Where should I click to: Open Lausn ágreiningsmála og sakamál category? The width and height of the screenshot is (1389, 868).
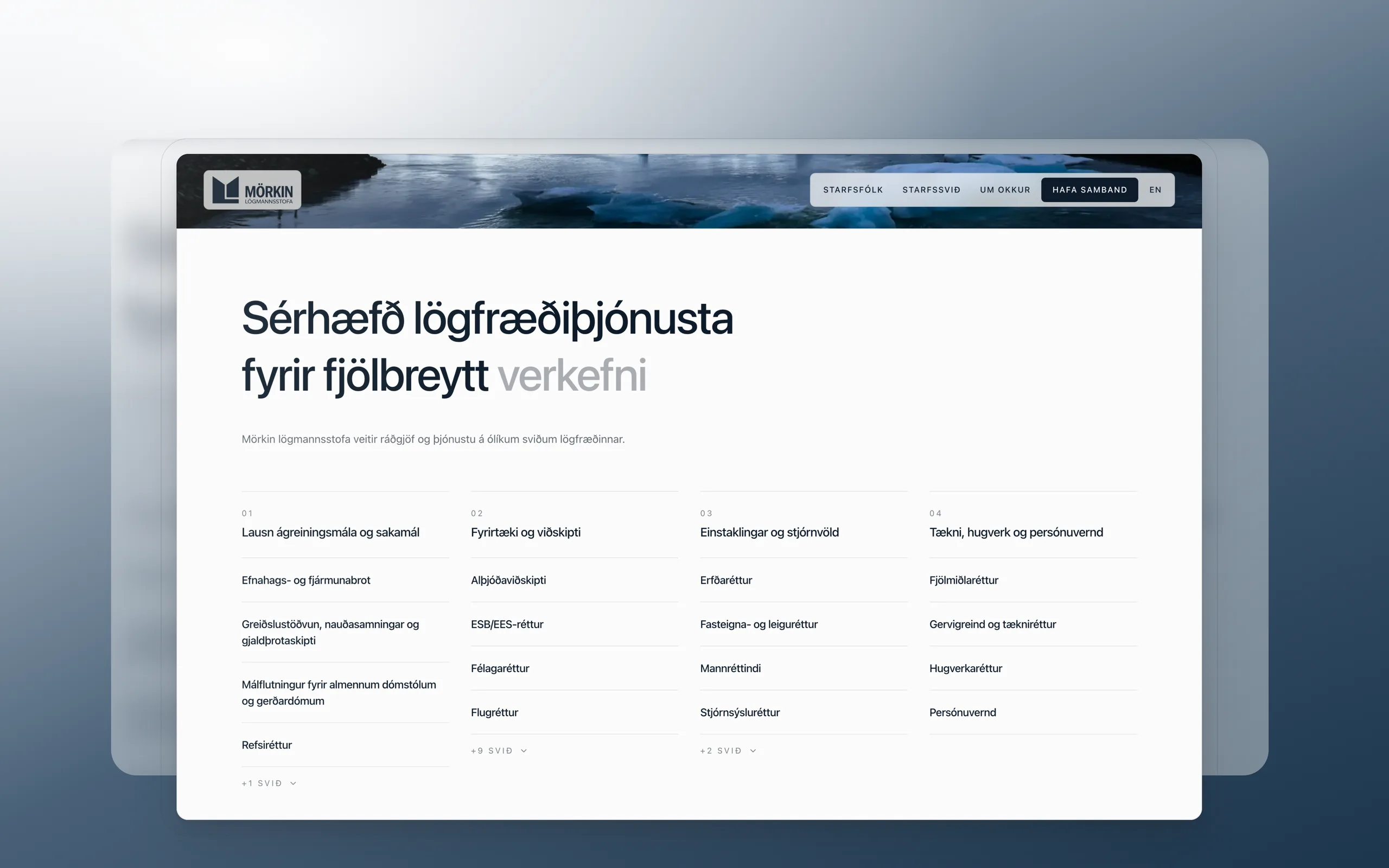330,532
